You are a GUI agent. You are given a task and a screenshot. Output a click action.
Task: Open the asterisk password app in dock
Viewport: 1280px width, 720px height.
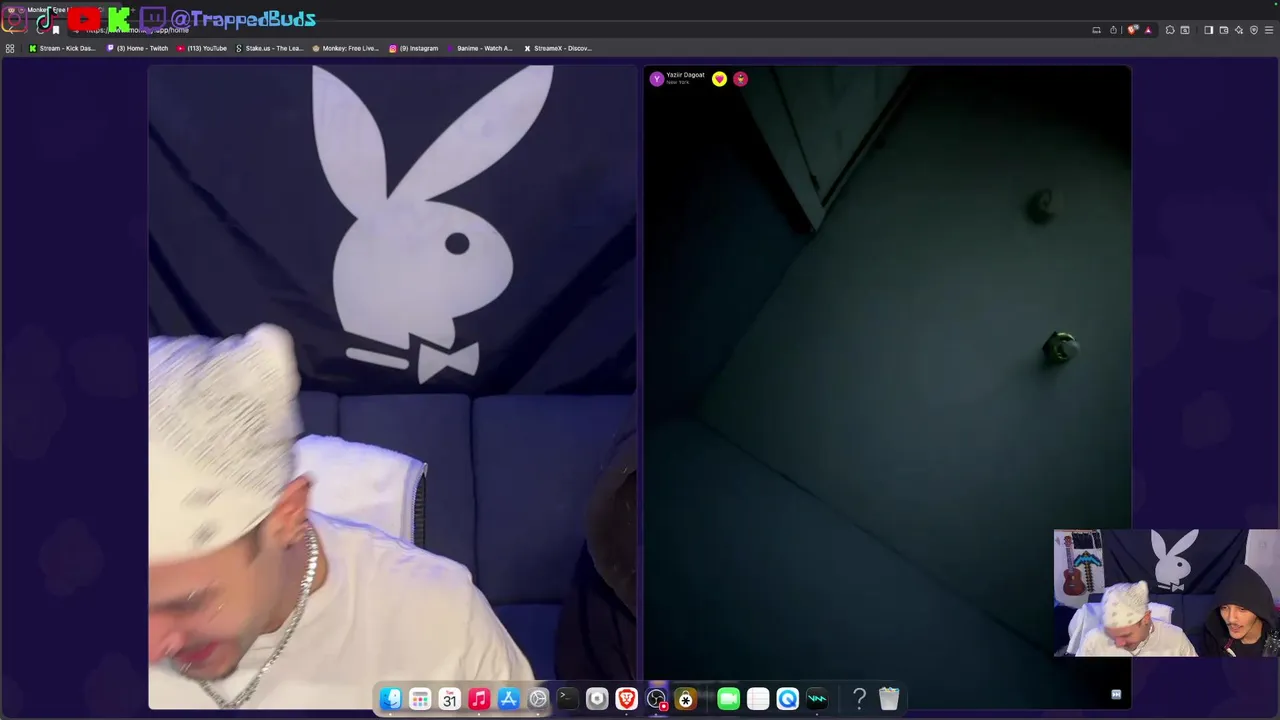[686, 699]
